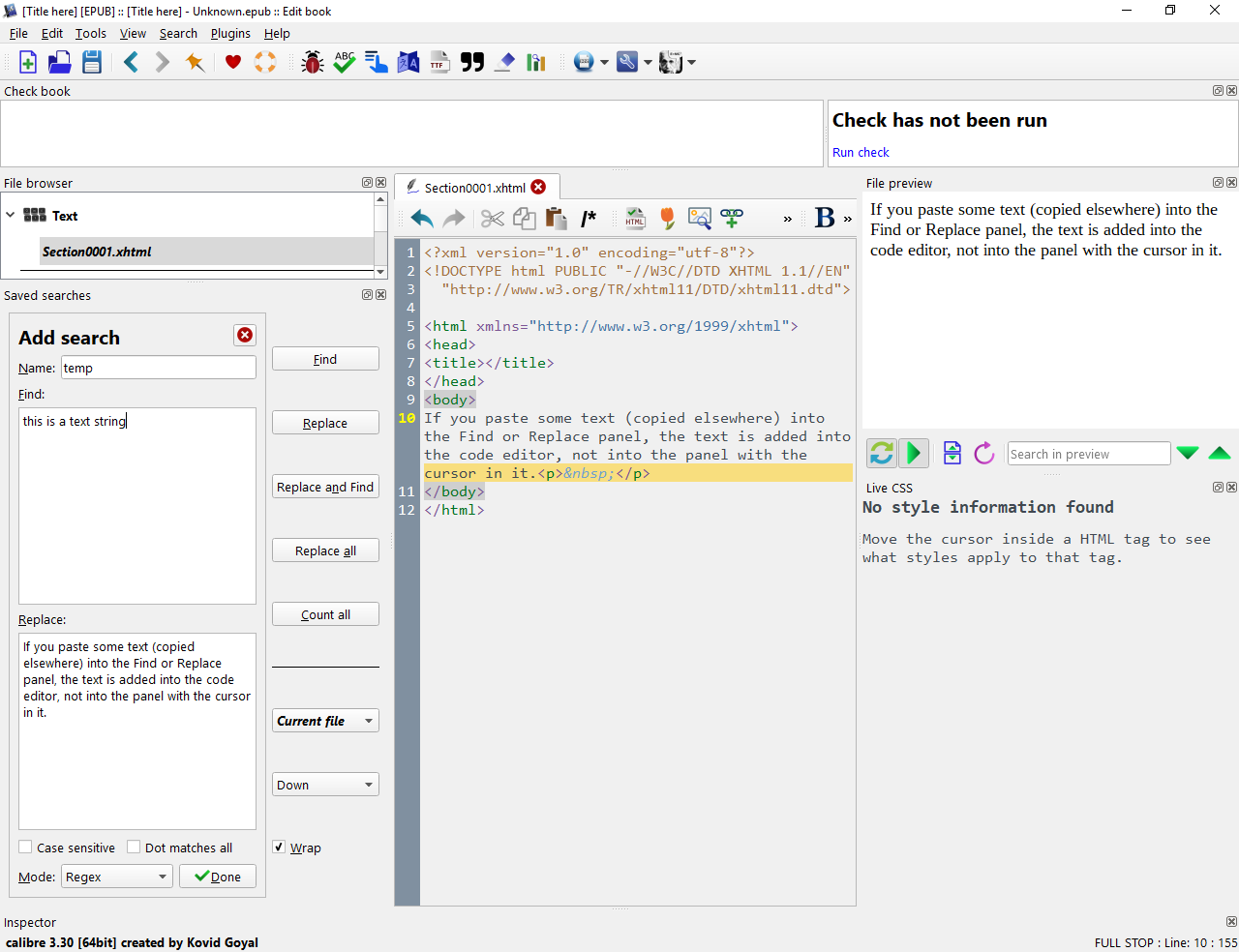1239x952 pixels.
Task: Click the Save book floppy disk icon
Action: coord(92,63)
